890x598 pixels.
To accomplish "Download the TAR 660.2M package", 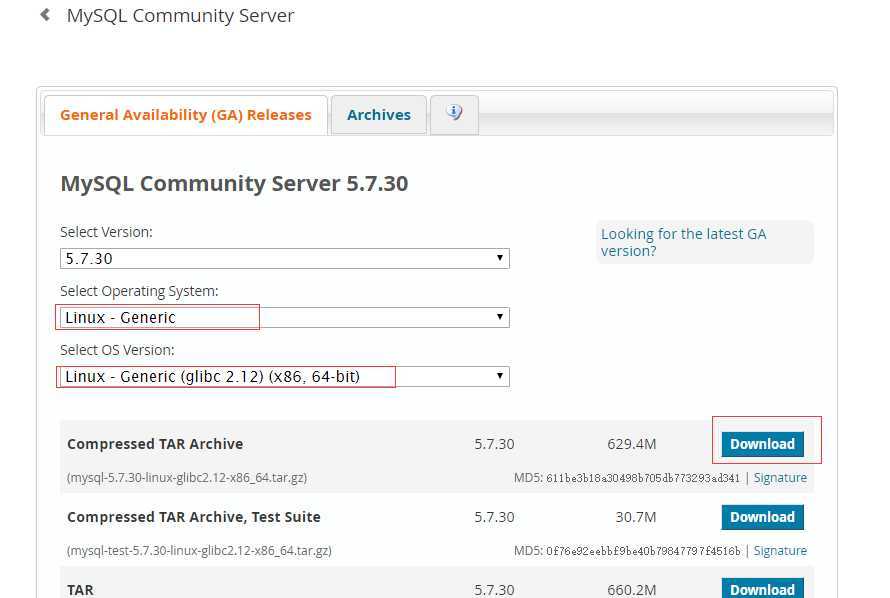I will coord(762,589).
